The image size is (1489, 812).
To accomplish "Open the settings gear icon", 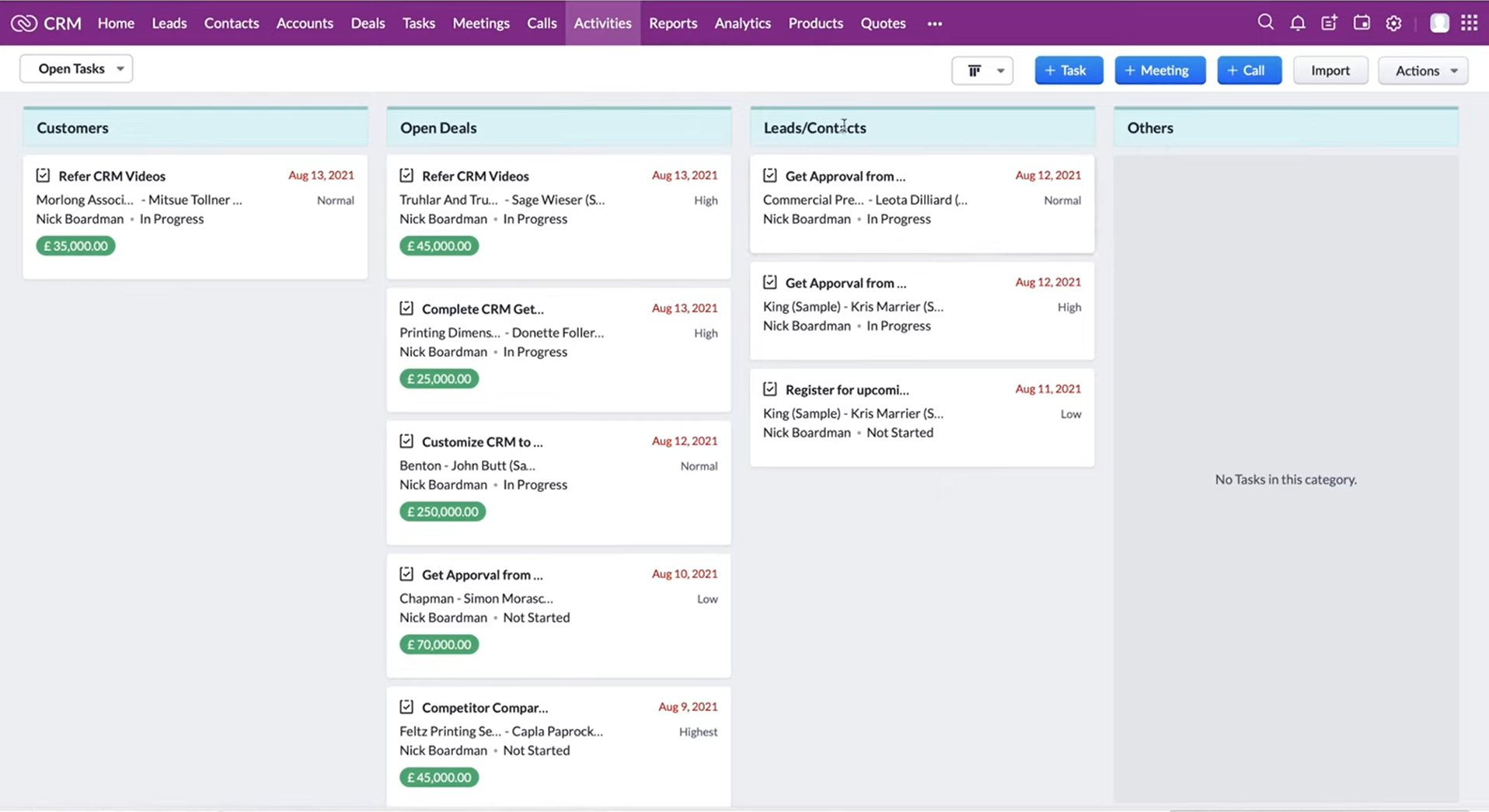I will click(1393, 23).
